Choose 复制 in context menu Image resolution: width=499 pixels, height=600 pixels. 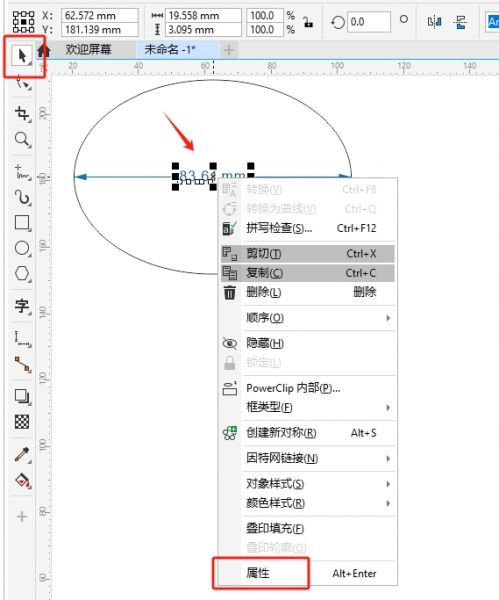(x=308, y=273)
